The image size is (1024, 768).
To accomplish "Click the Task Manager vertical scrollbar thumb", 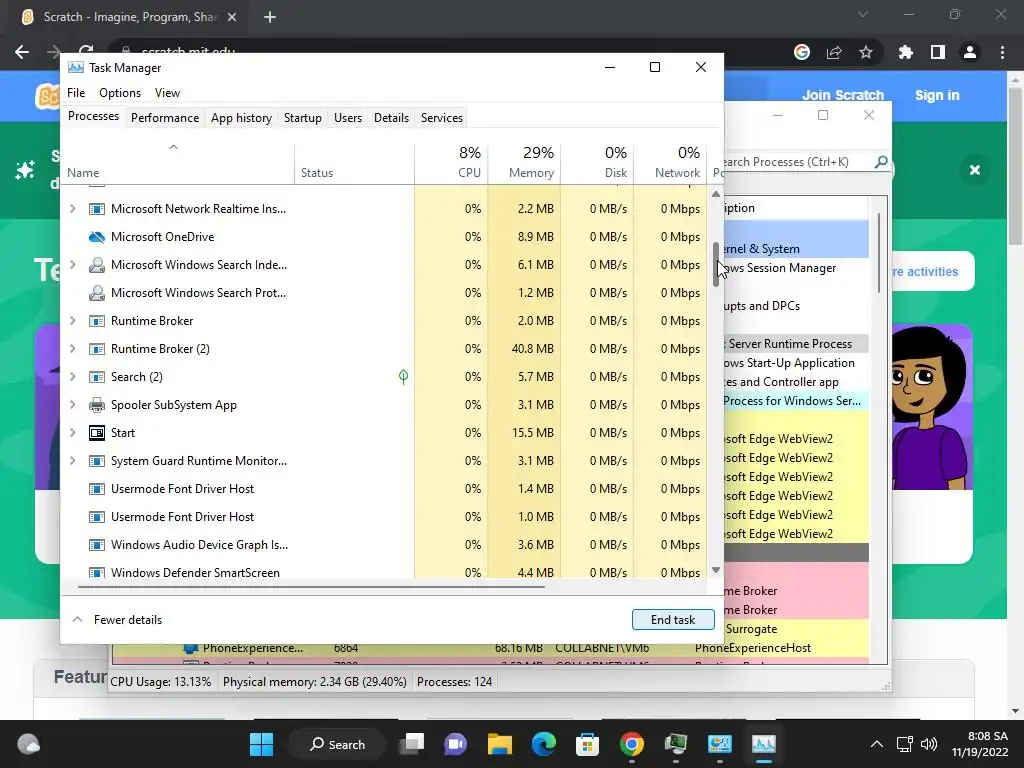I will (x=716, y=264).
